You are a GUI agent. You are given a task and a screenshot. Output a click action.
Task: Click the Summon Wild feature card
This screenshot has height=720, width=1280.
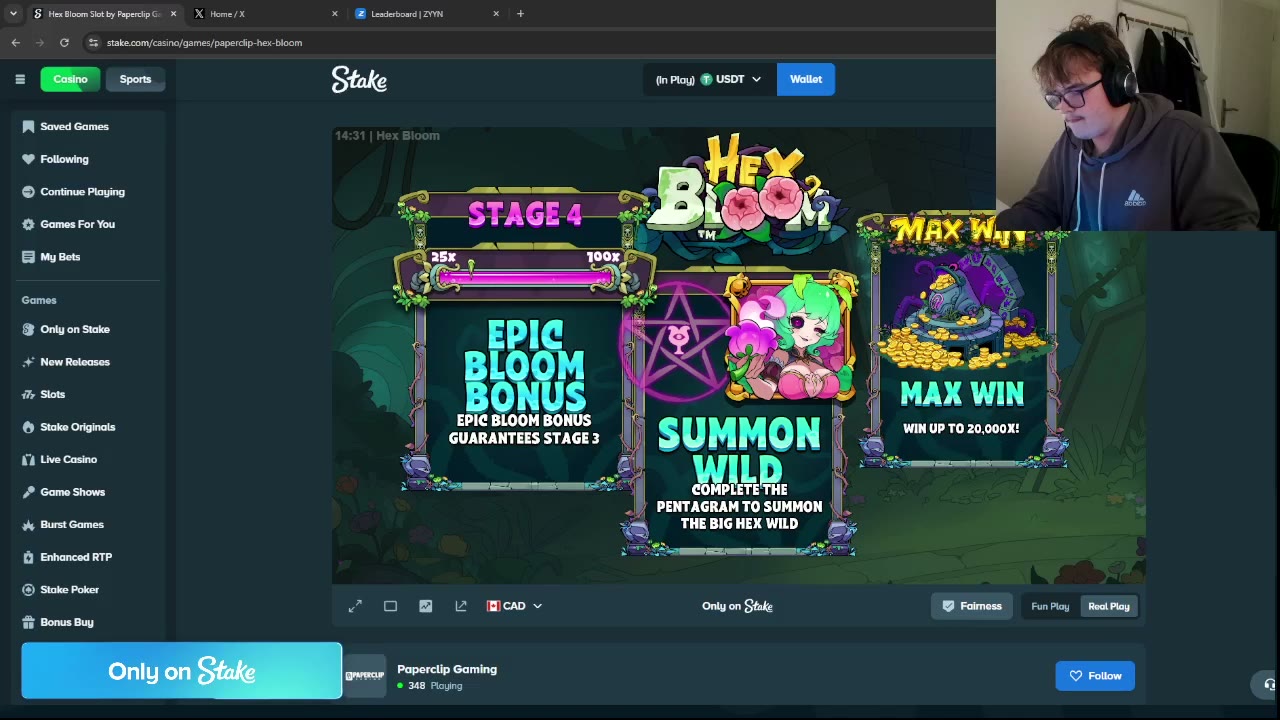click(739, 412)
